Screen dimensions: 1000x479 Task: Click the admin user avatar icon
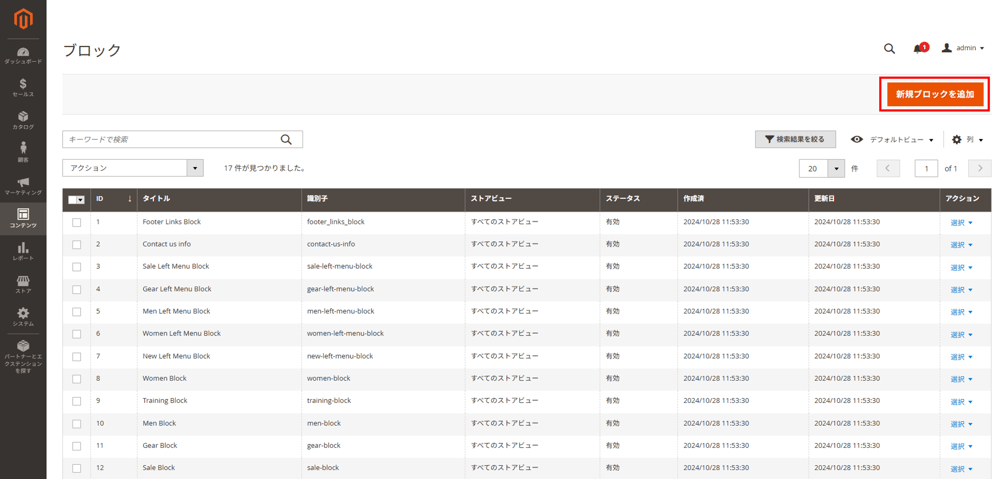point(946,48)
